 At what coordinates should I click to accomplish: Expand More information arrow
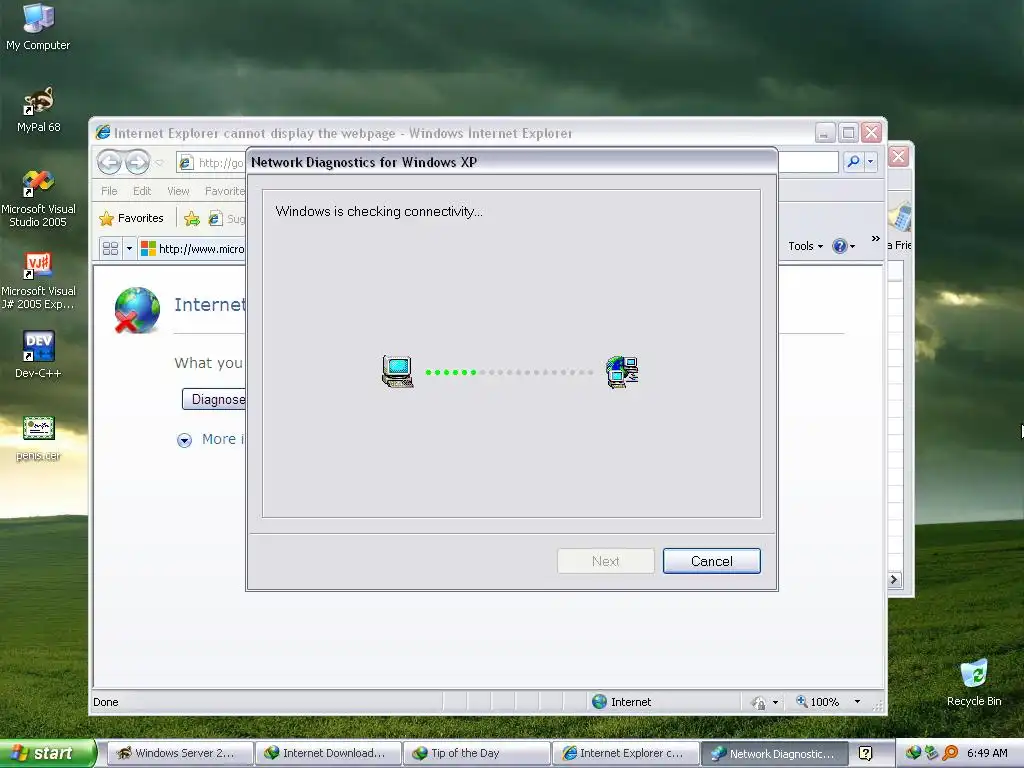pos(184,440)
